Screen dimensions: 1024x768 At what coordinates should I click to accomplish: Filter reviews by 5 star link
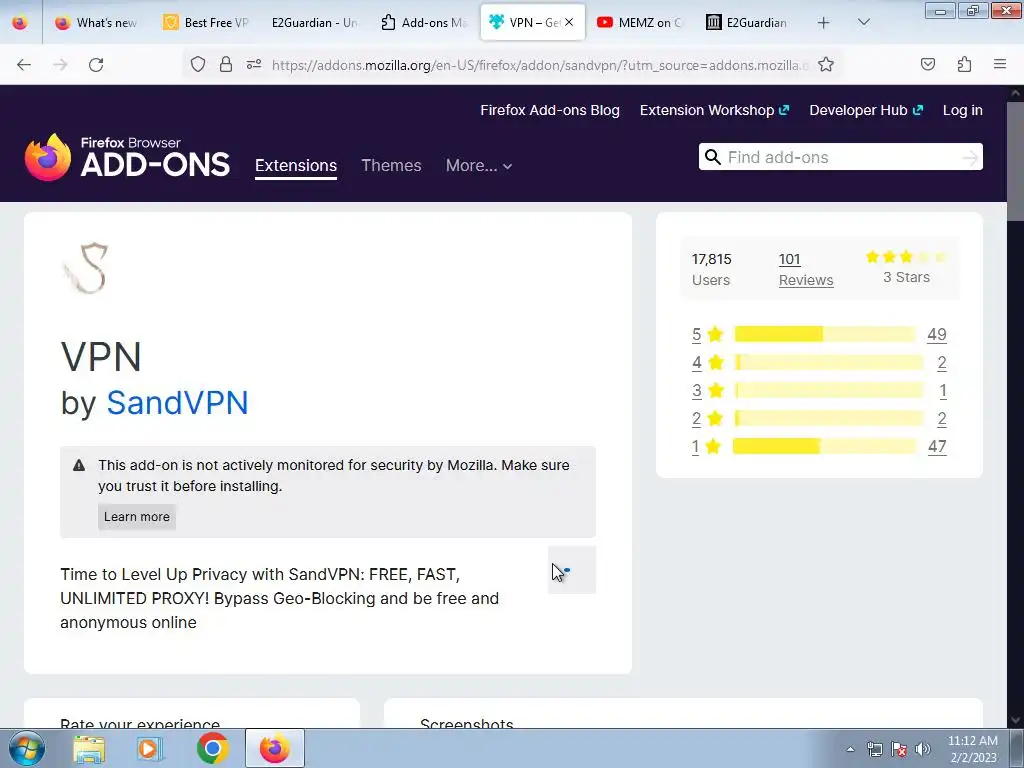[x=707, y=334]
